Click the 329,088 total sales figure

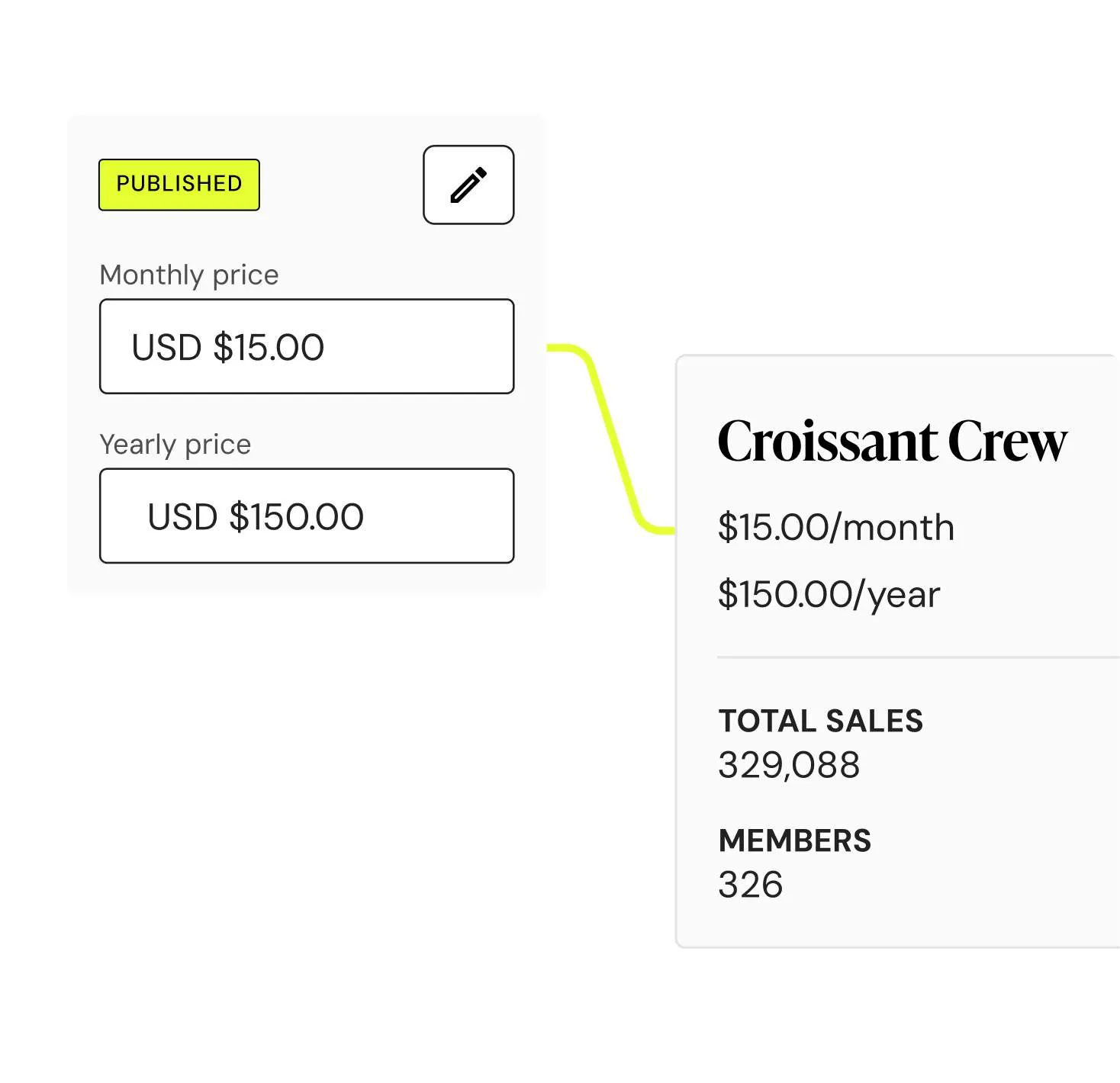(x=789, y=765)
